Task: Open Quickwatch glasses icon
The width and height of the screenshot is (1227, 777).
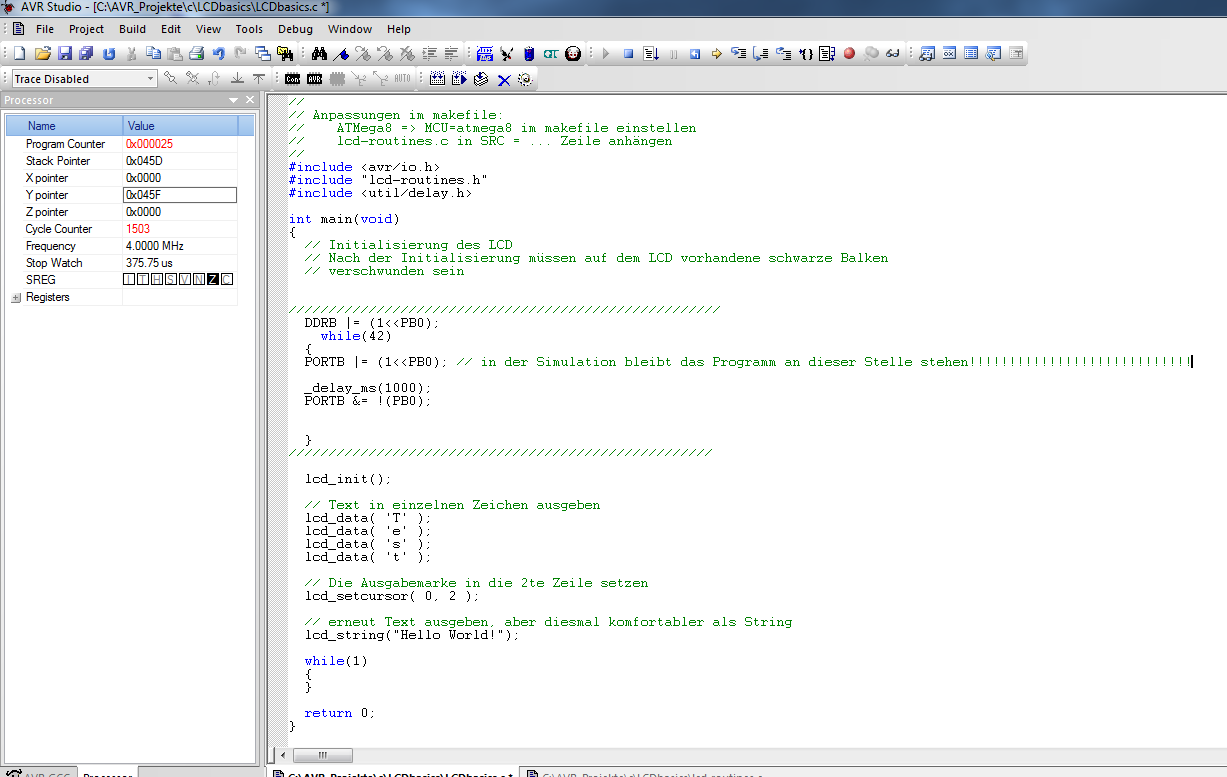Action: [x=893, y=53]
